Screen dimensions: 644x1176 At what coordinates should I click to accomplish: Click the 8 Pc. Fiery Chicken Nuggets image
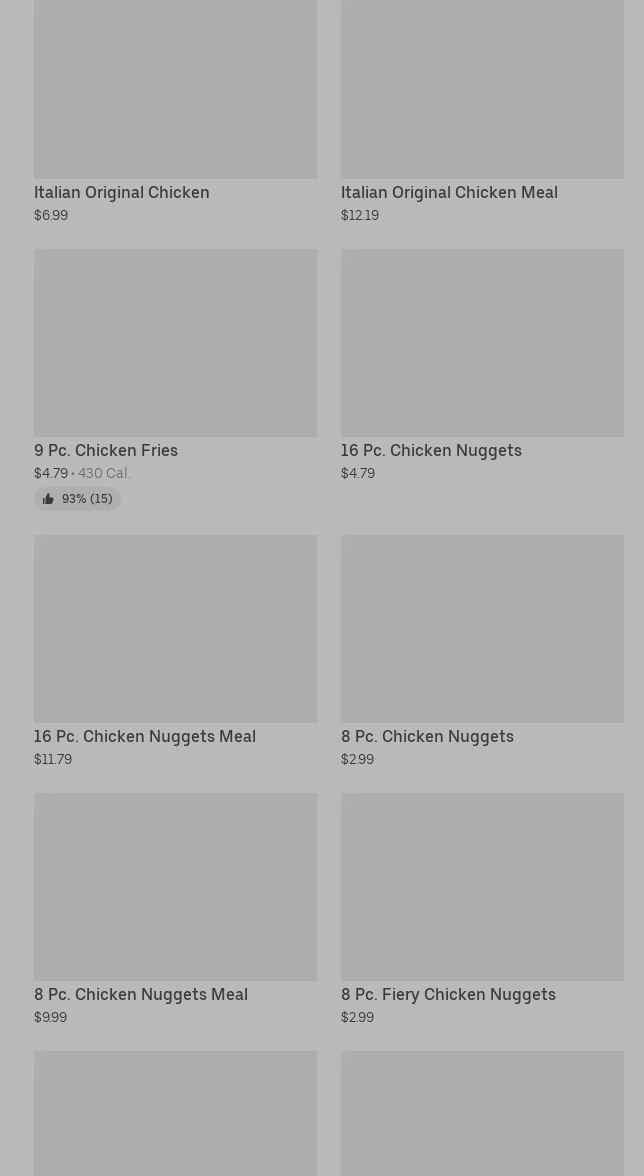click(482, 886)
